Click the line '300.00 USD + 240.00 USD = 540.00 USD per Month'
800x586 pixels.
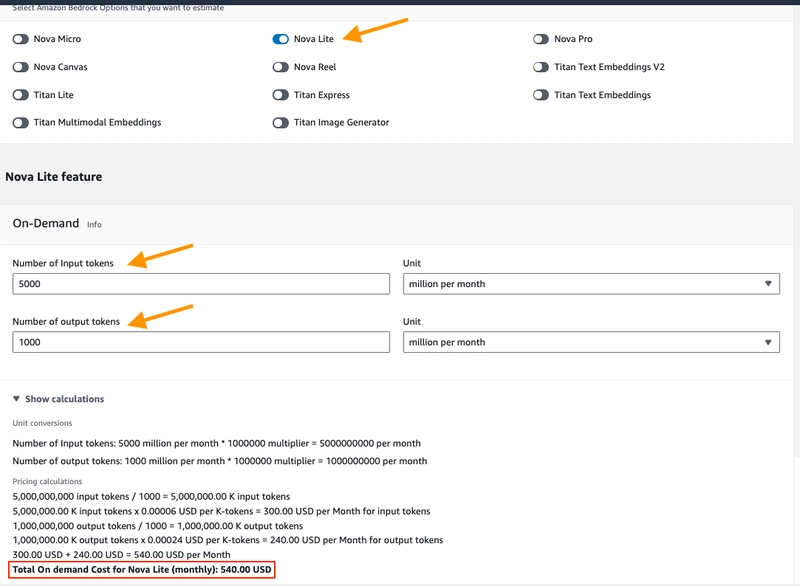point(121,554)
